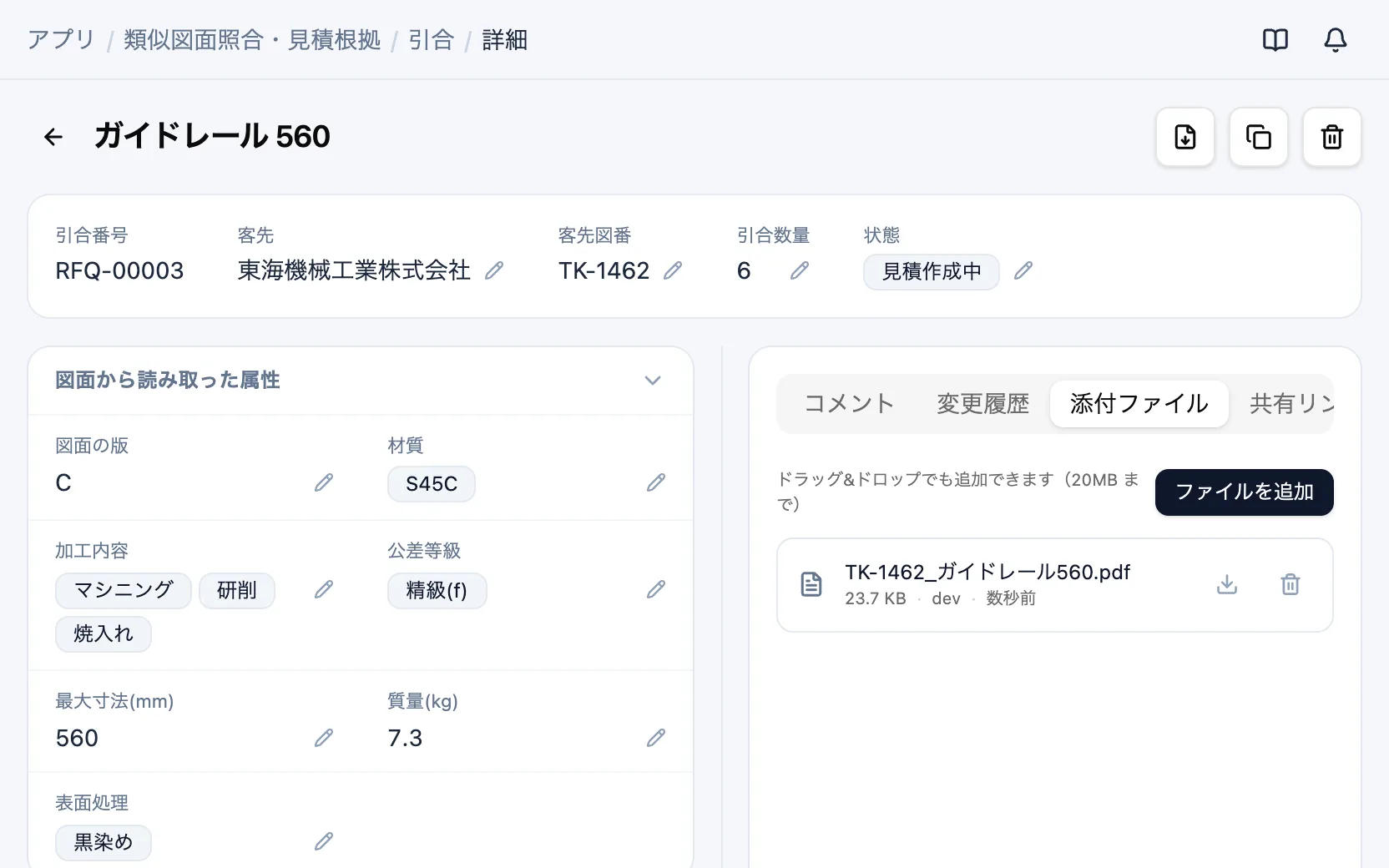Click the TK-1462 drawing number value

[604, 270]
